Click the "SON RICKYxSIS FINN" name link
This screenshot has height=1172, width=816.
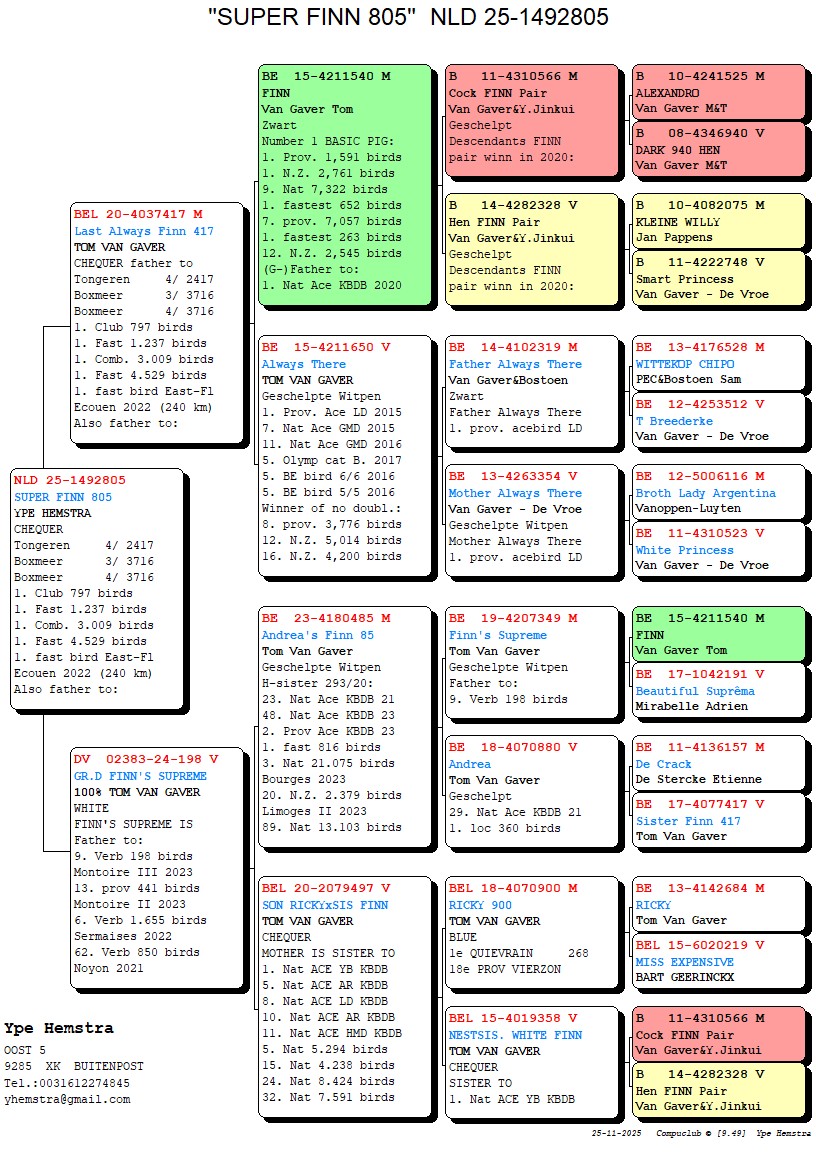pyautogui.click(x=325, y=905)
